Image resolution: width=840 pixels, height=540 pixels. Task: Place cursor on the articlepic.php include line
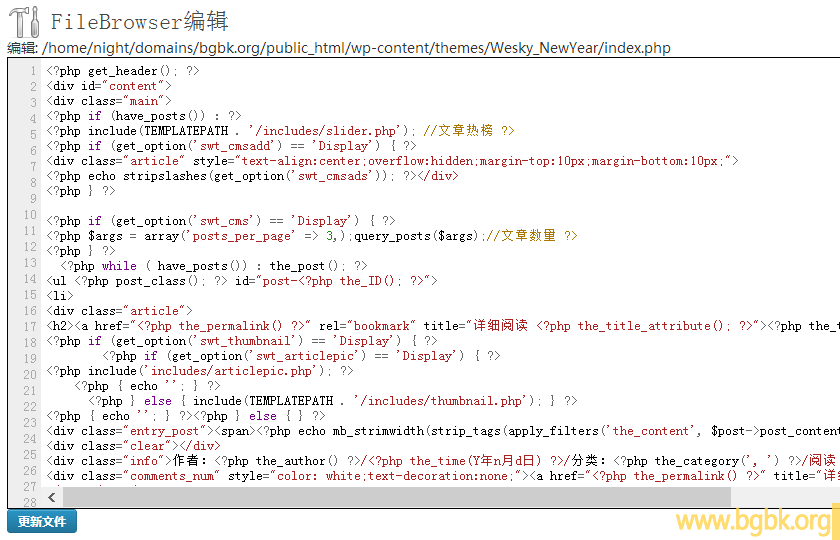(x=200, y=371)
